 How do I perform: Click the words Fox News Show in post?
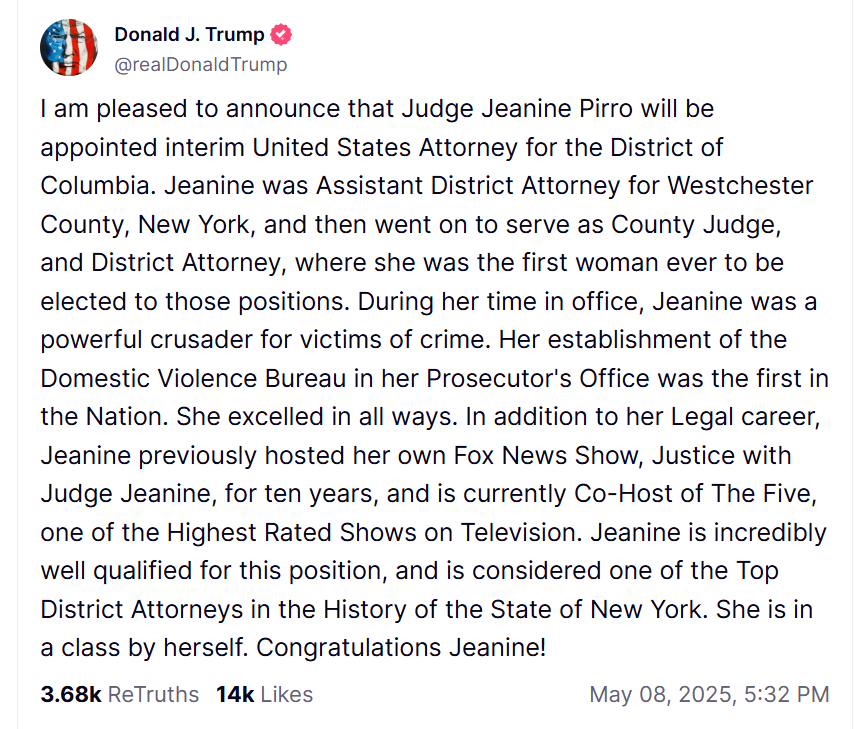548,456
